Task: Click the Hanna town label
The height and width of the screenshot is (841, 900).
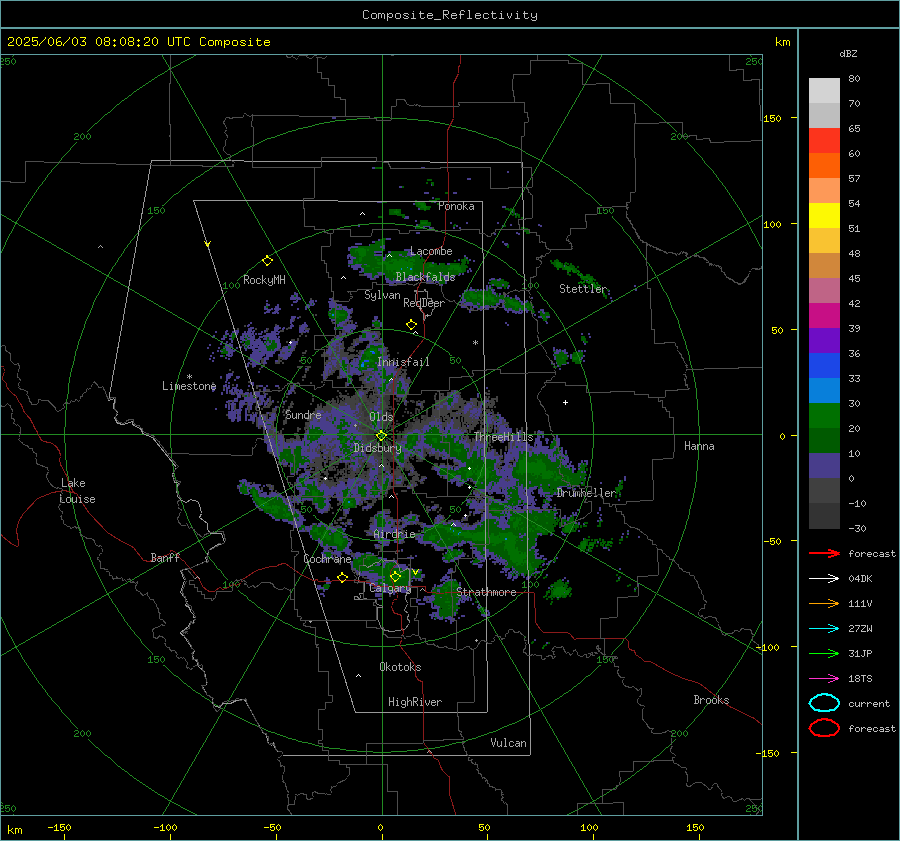Action: coord(699,446)
